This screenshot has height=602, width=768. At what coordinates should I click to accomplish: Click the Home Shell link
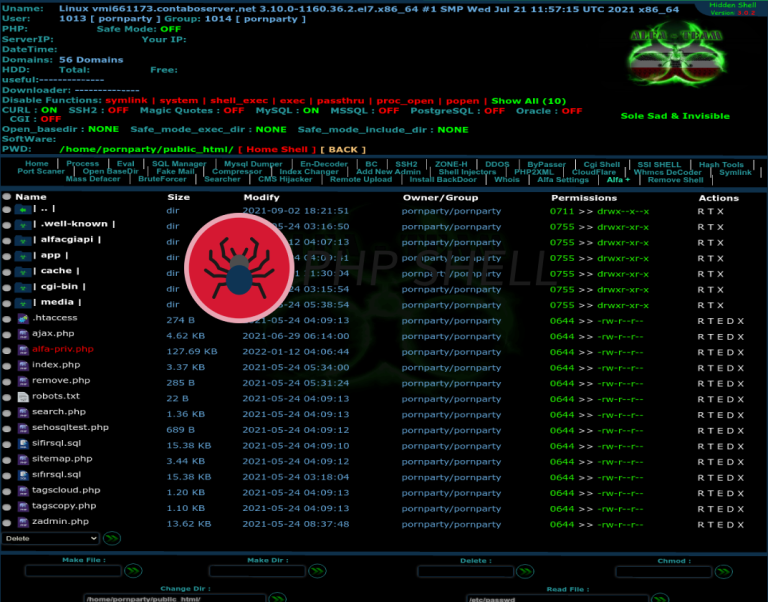(280, 149)
